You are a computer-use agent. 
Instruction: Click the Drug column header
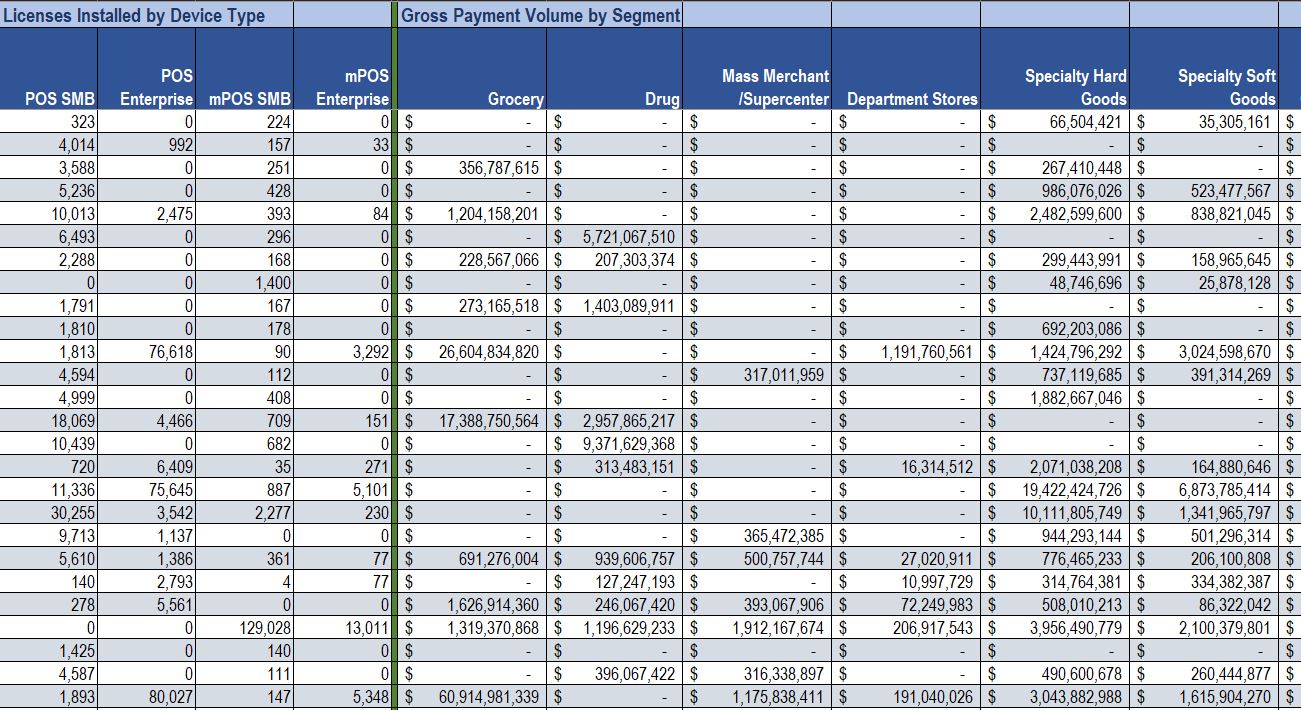click(x=661, y=98)
